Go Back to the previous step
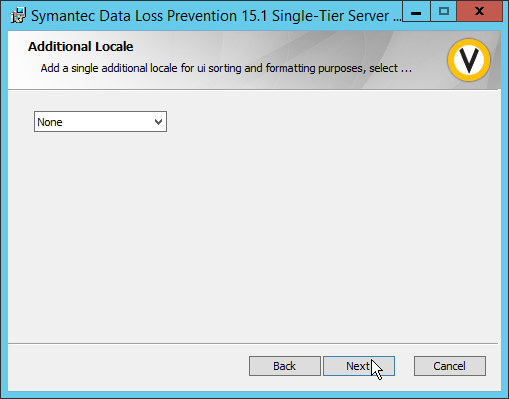This screenshot has width=509, height=399. pyautogui.click(x=285, y=366)
